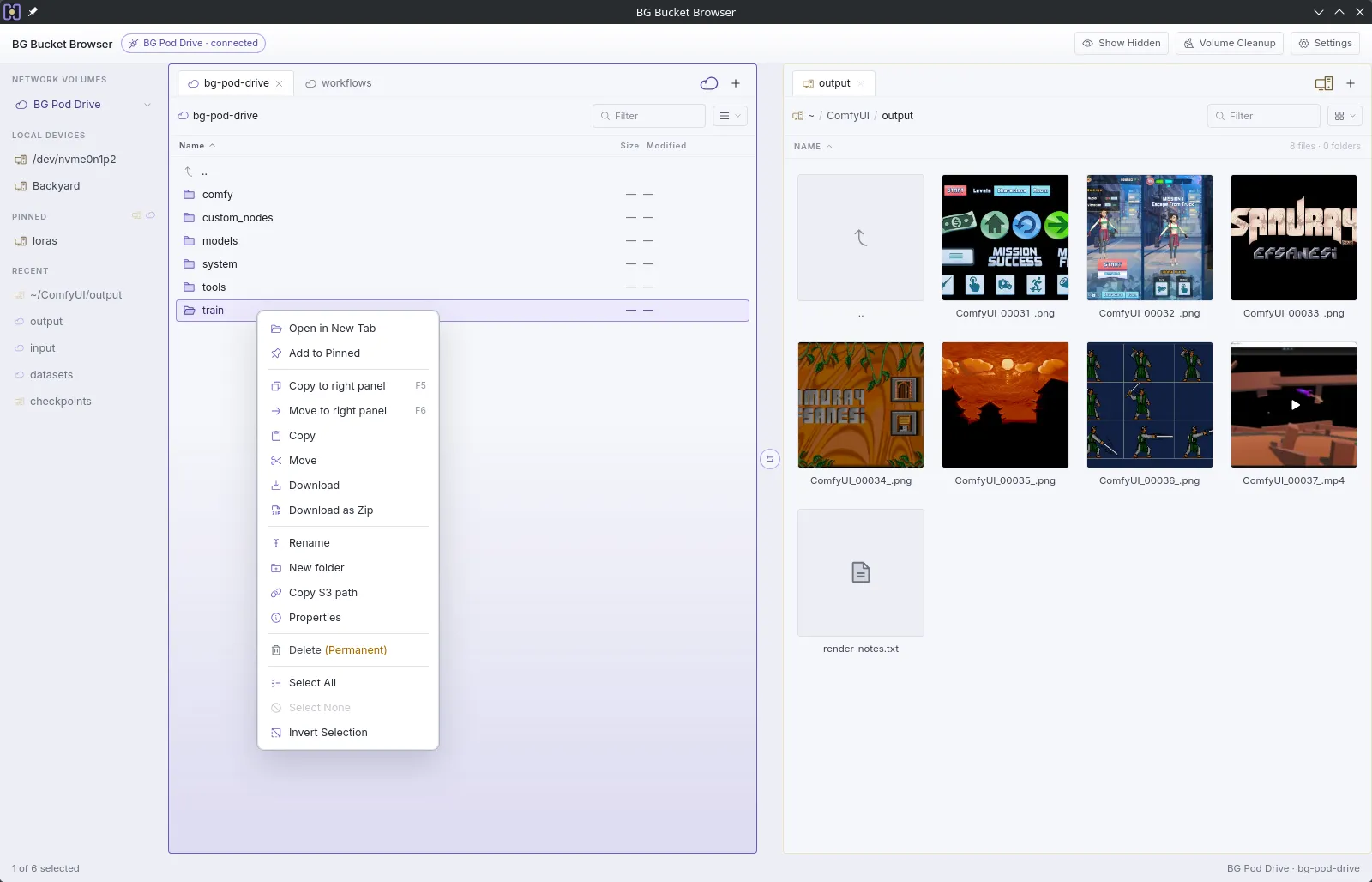1372x882 pixels.
Task: Select the custom_nodes folder row
Action: [x=462, y=218]
